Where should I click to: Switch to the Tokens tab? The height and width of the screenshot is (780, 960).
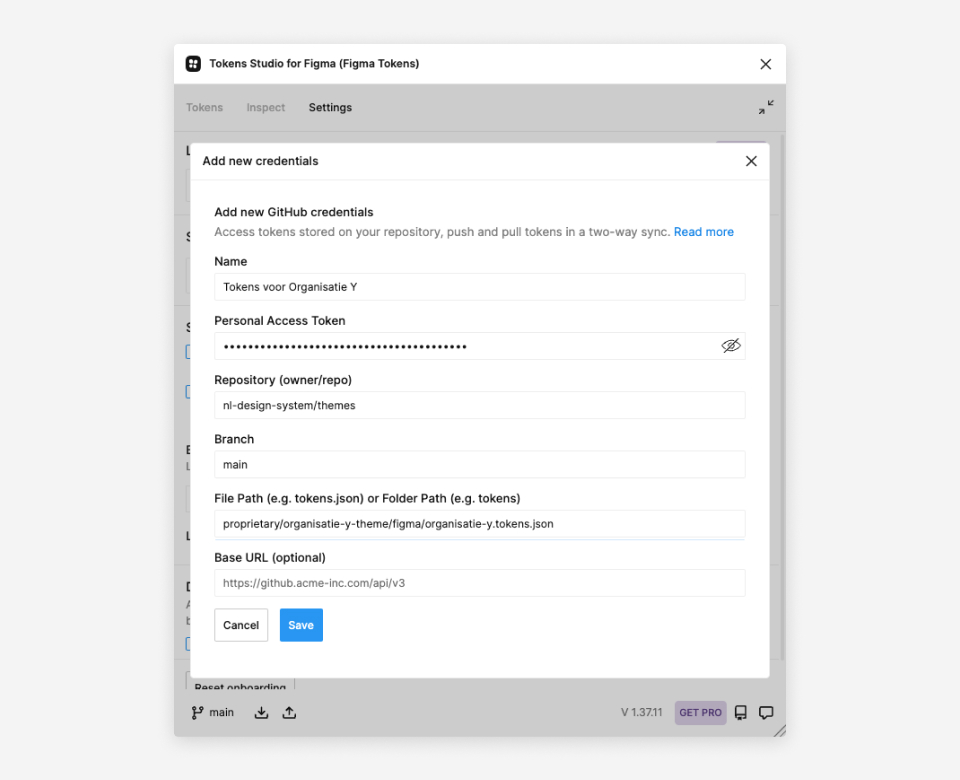pyautogui.click(x=204, y=108)
